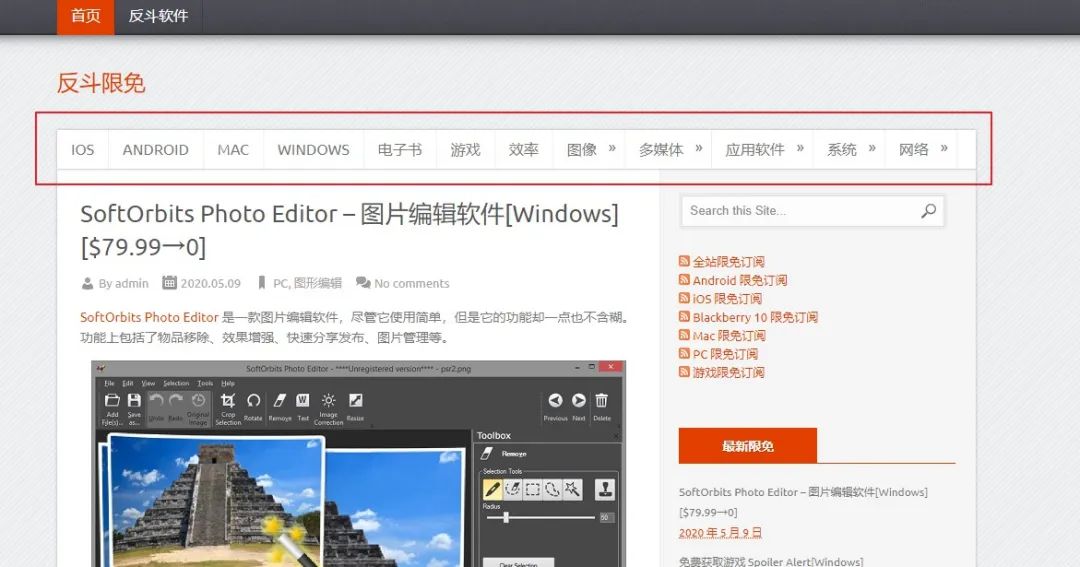Click the 最新限免 heading tab
This screenshot has width=1080, height=567.
(x=747, y=446)
